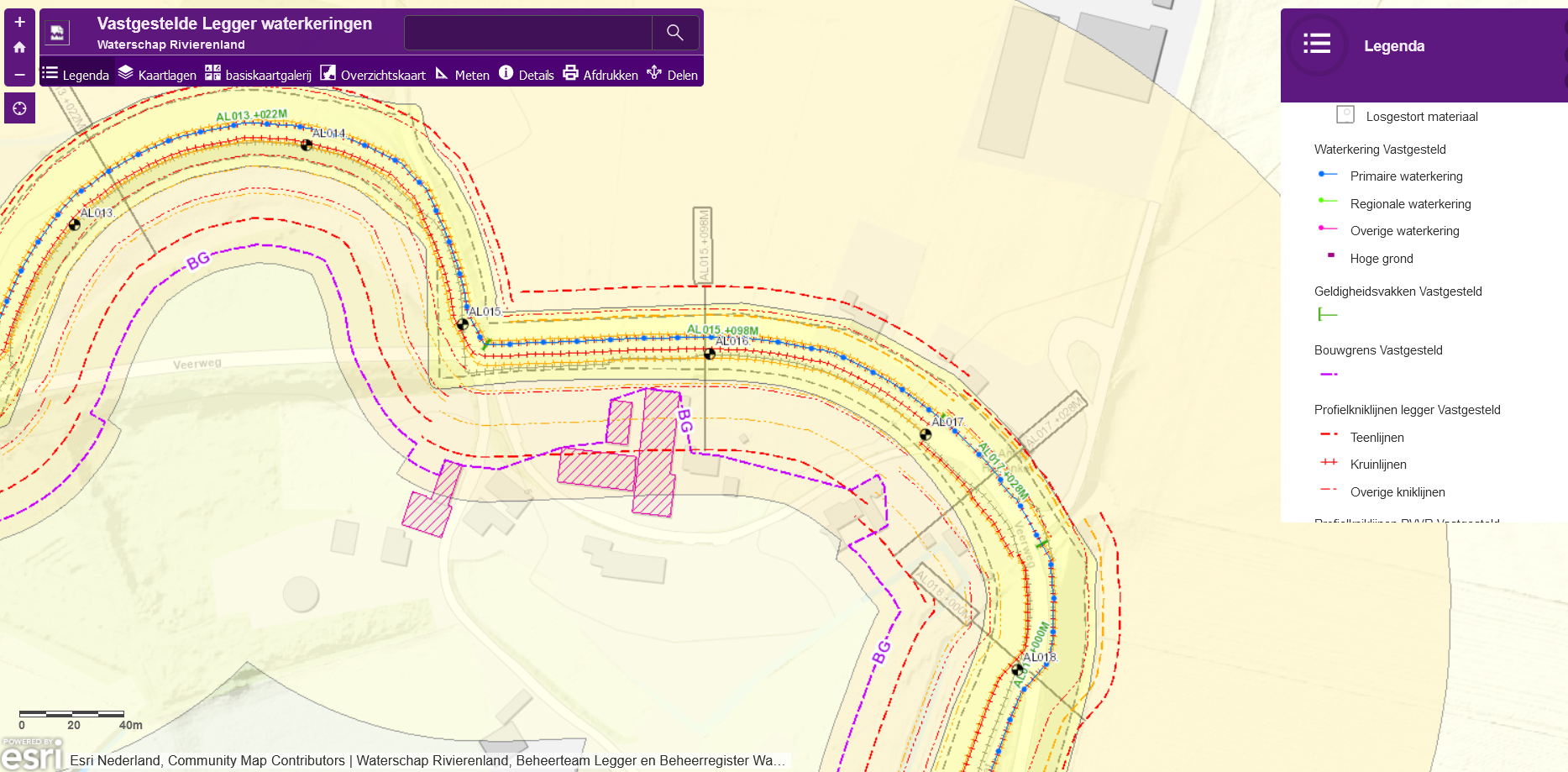Click the Kruinlijnen legend symbol
Image resolution: width=1568 pixels, height=772 pixels.
click(1329, 462)
